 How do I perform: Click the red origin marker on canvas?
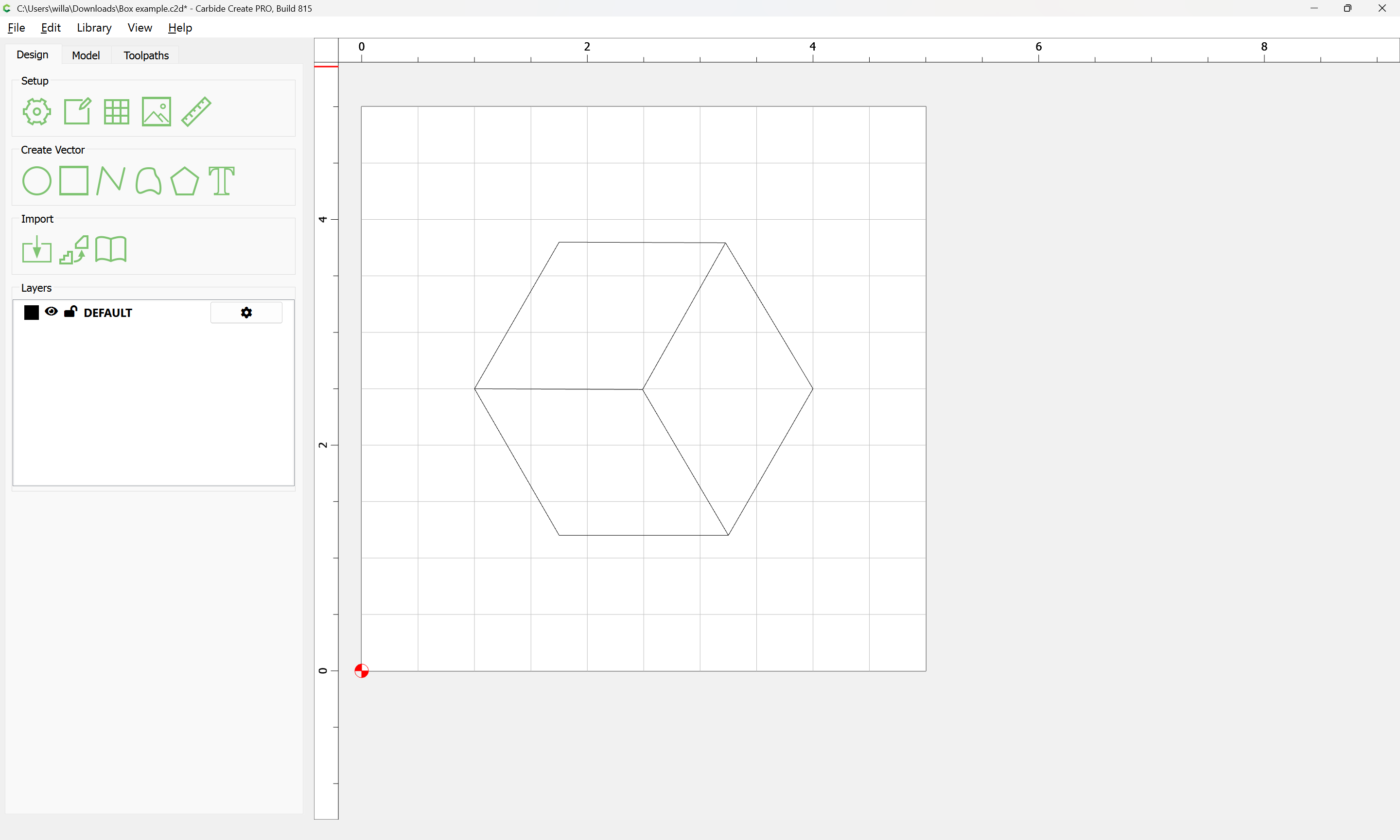pyautogui.click(x=362, y=671)
